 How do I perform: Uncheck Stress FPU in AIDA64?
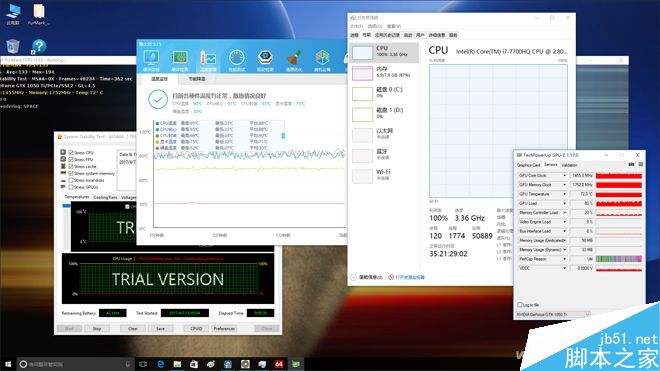pos(71,160)
